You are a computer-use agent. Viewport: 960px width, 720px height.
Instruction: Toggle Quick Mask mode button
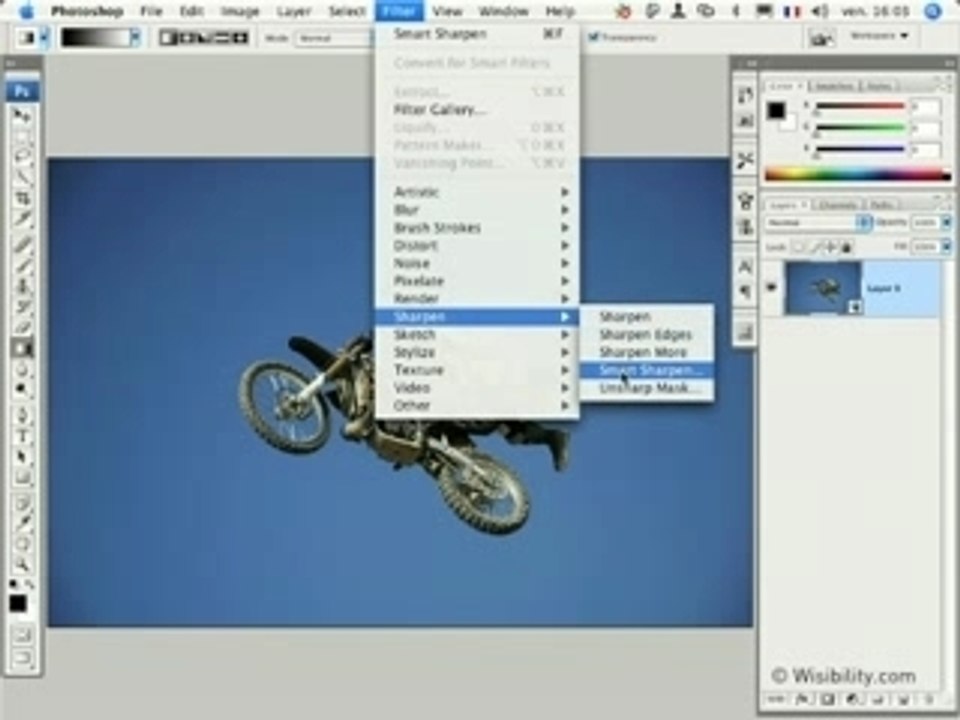[22, 635]
